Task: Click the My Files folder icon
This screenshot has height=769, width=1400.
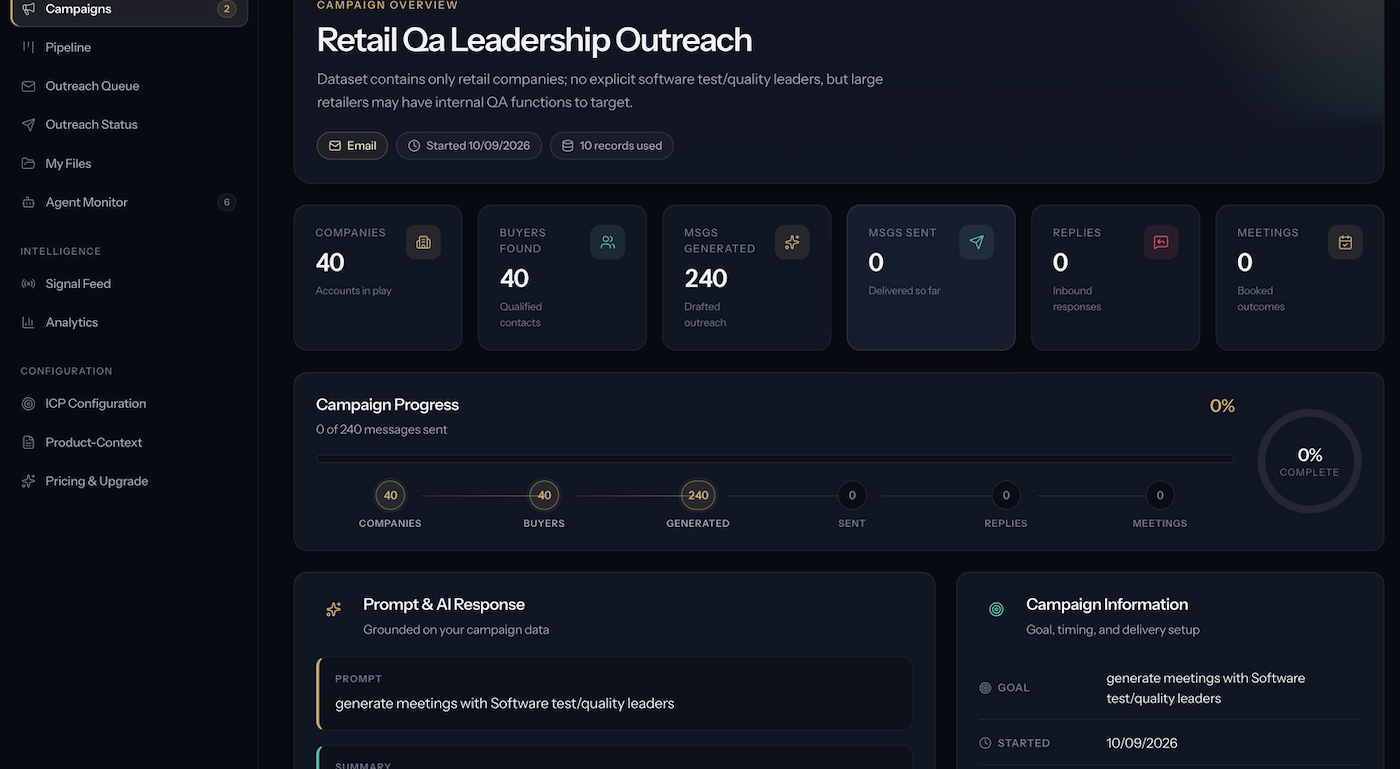Action: point(28,164)
